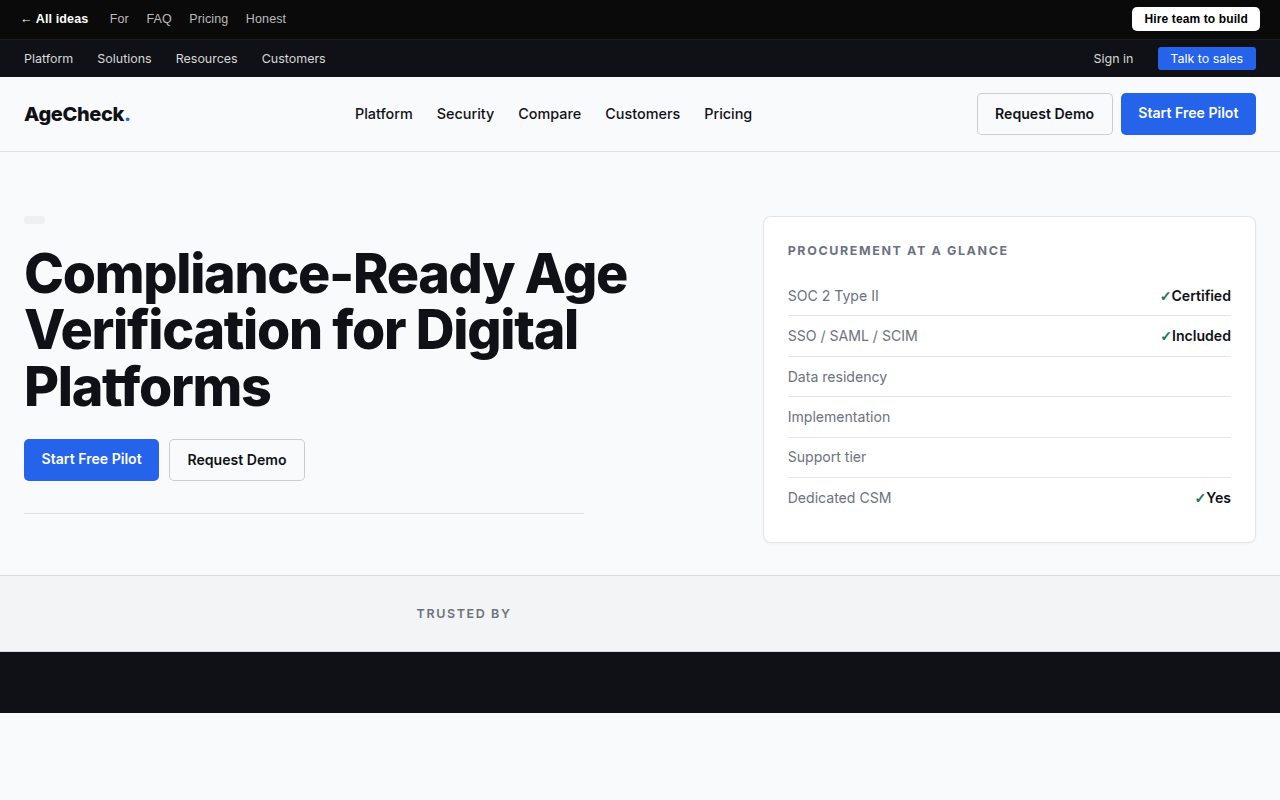Click the Talk to sales button
The width and height of the screenshot is (1280, 800).
coord(1207,59)
